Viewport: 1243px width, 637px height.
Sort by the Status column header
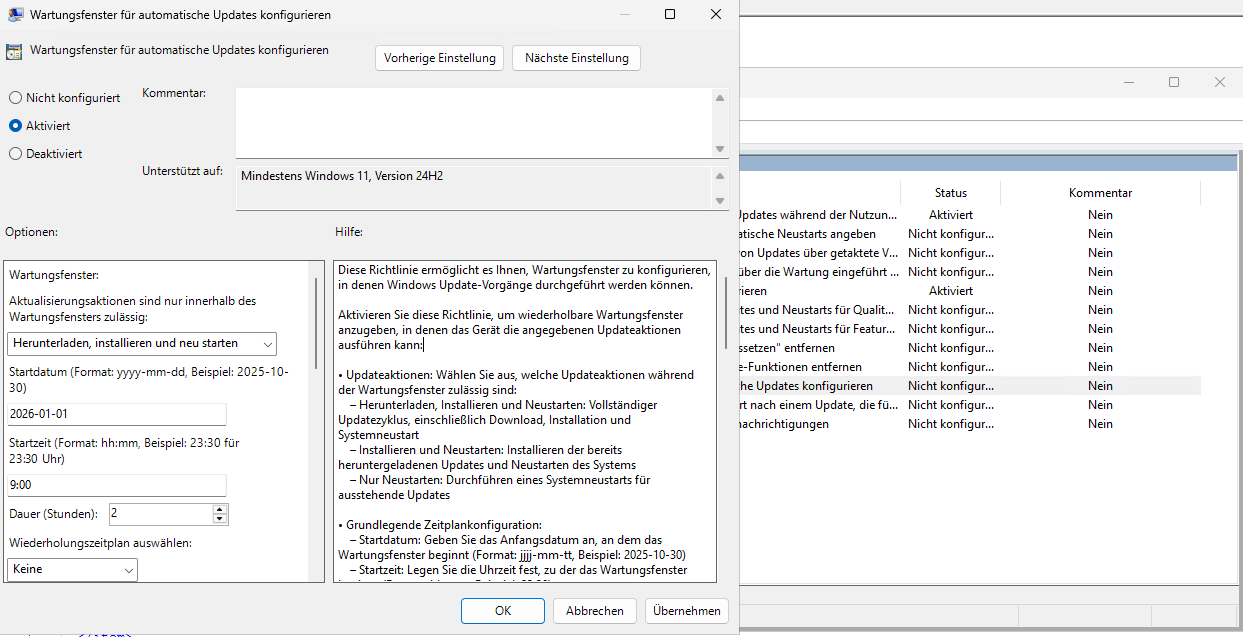(x=951, y=193)
